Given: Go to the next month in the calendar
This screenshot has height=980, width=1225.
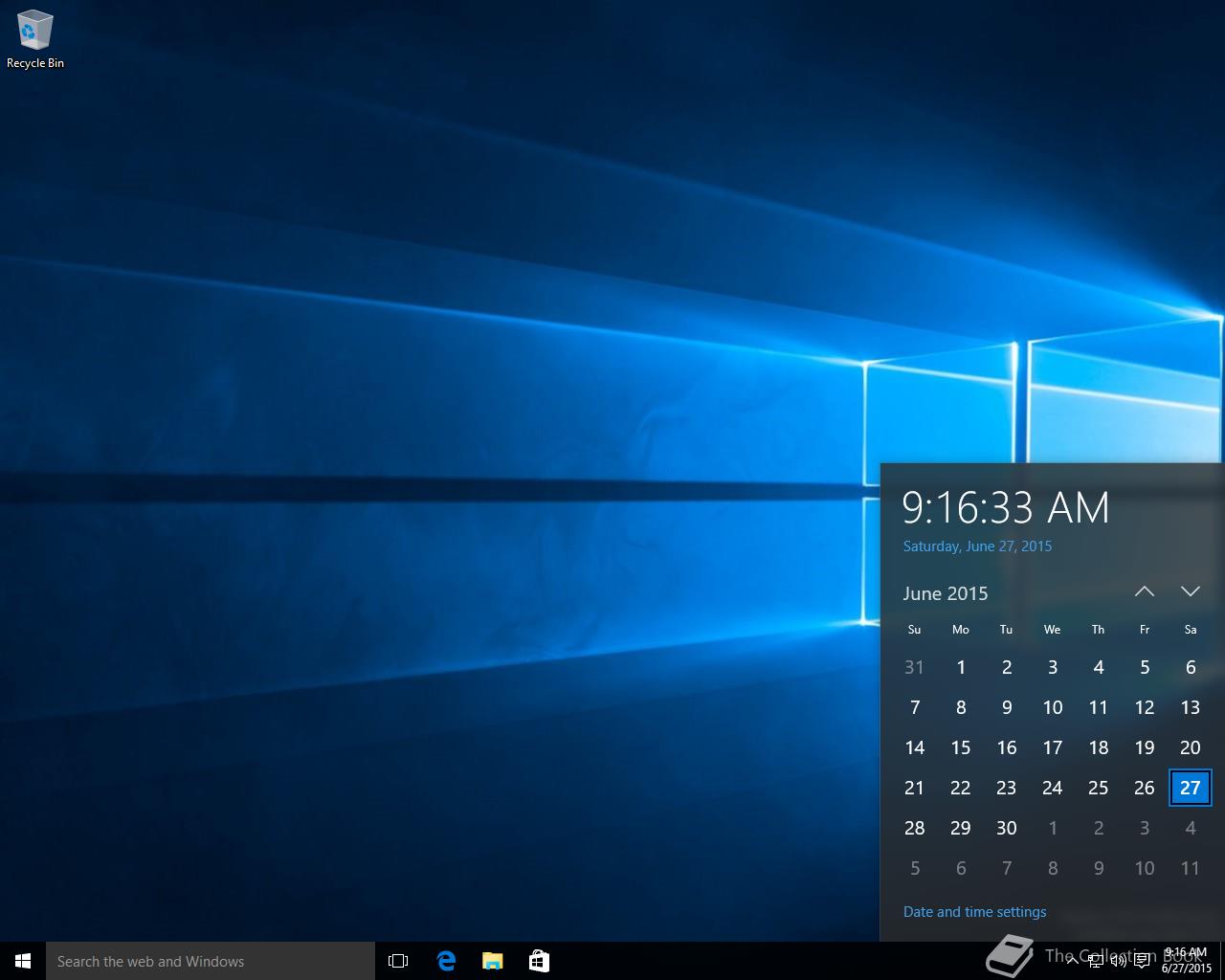Looking at the screenshot, I should pos(1191,591).
